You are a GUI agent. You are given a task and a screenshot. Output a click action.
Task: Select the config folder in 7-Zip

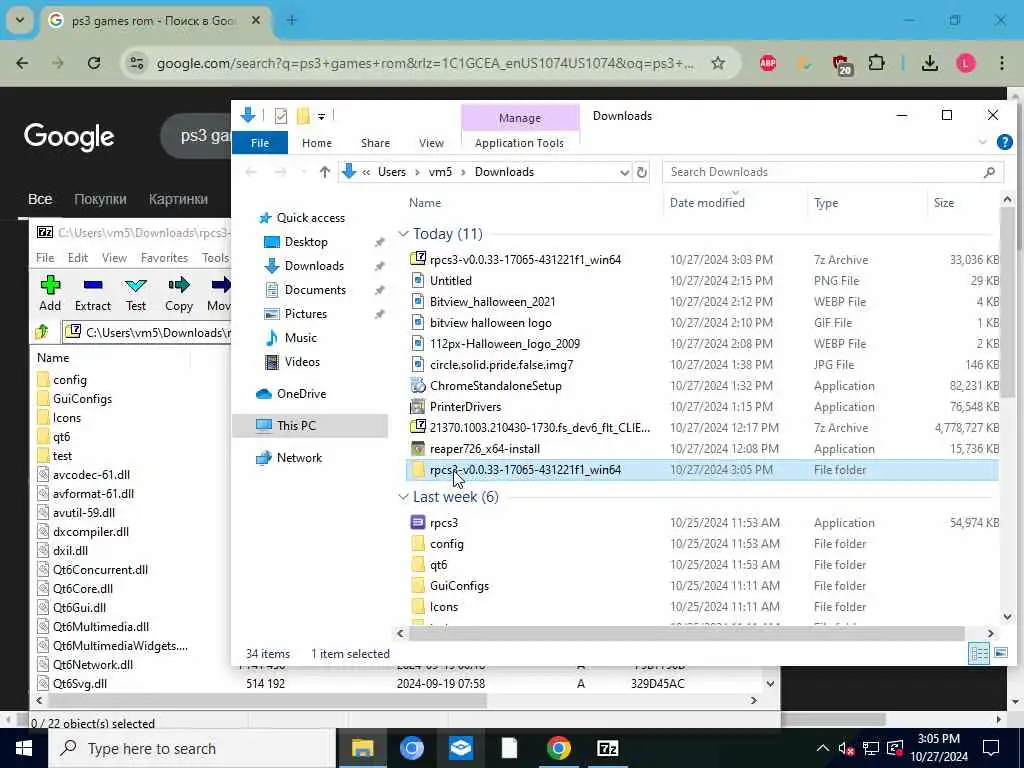70,379
